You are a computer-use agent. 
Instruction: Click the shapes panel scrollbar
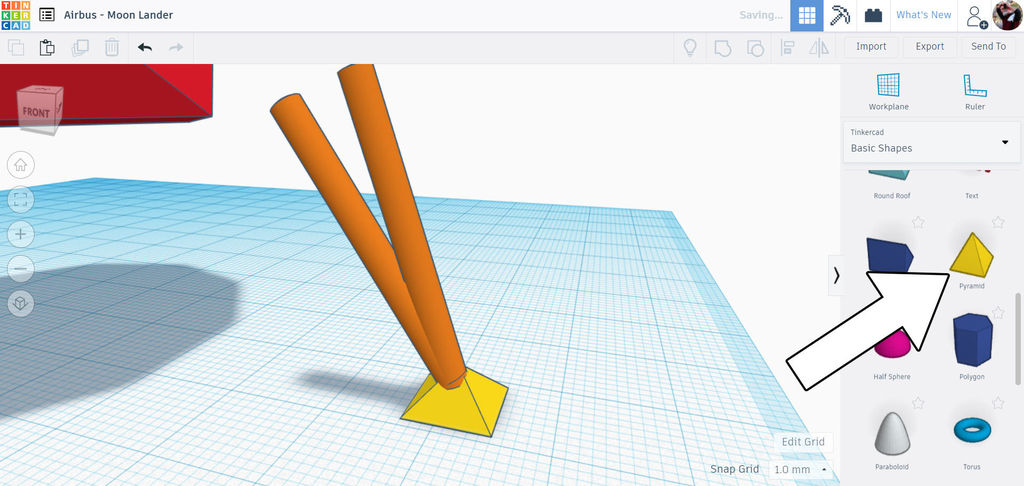tap(1017, 340)
